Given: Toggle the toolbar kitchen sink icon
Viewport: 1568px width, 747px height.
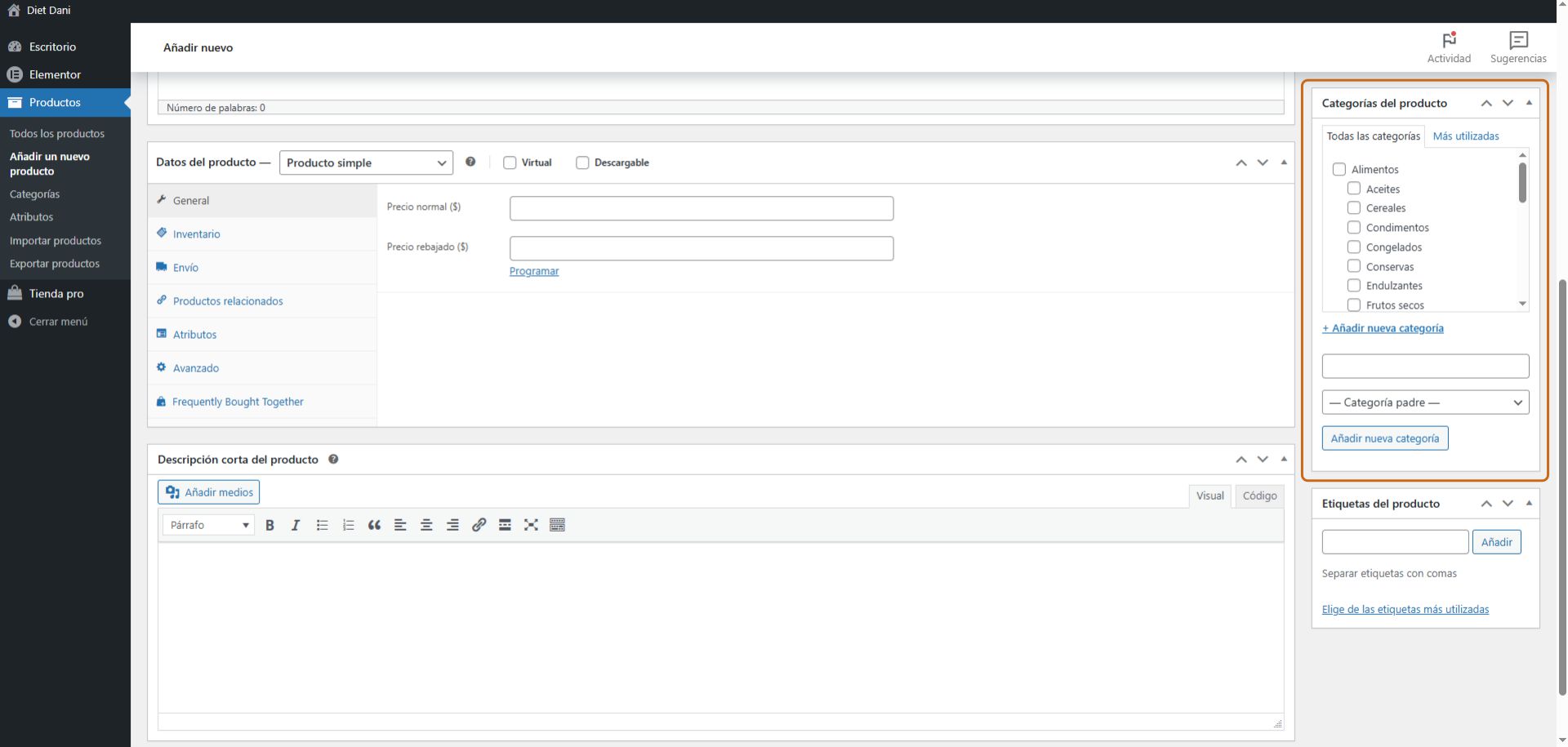Looking at the screenshot, I should click(x=557, y=525).
